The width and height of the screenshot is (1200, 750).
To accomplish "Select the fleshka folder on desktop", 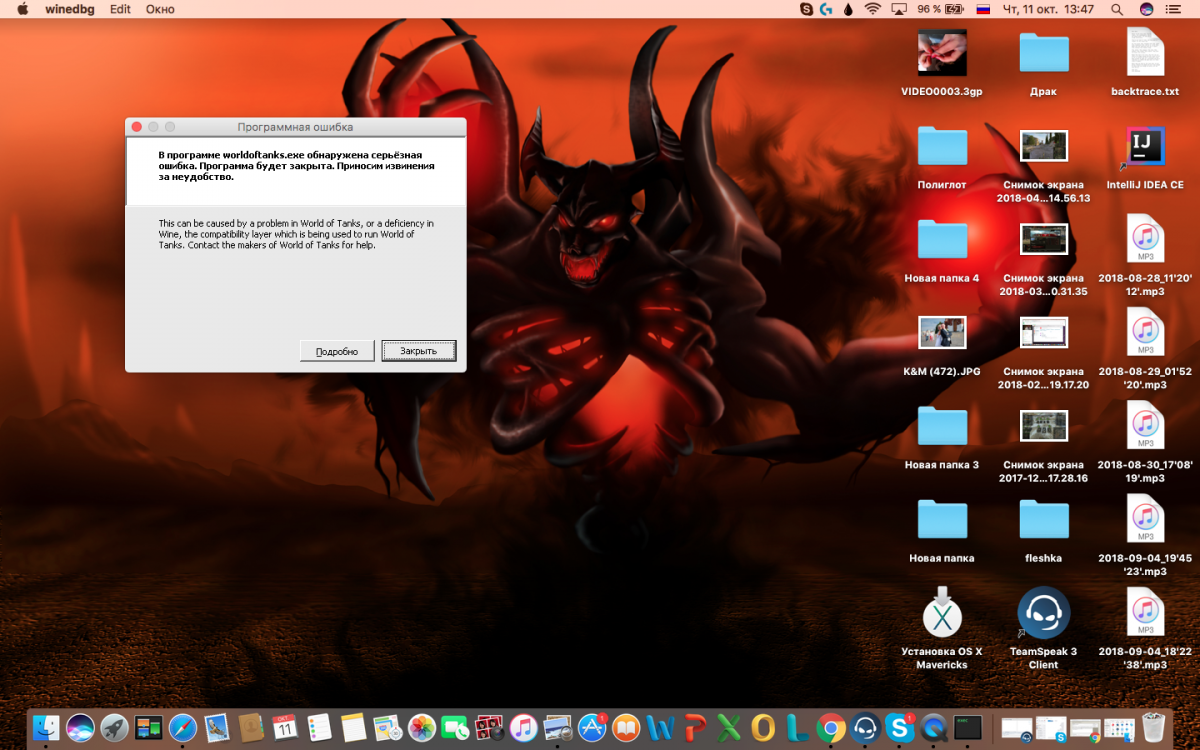I will pos(1043,530).
